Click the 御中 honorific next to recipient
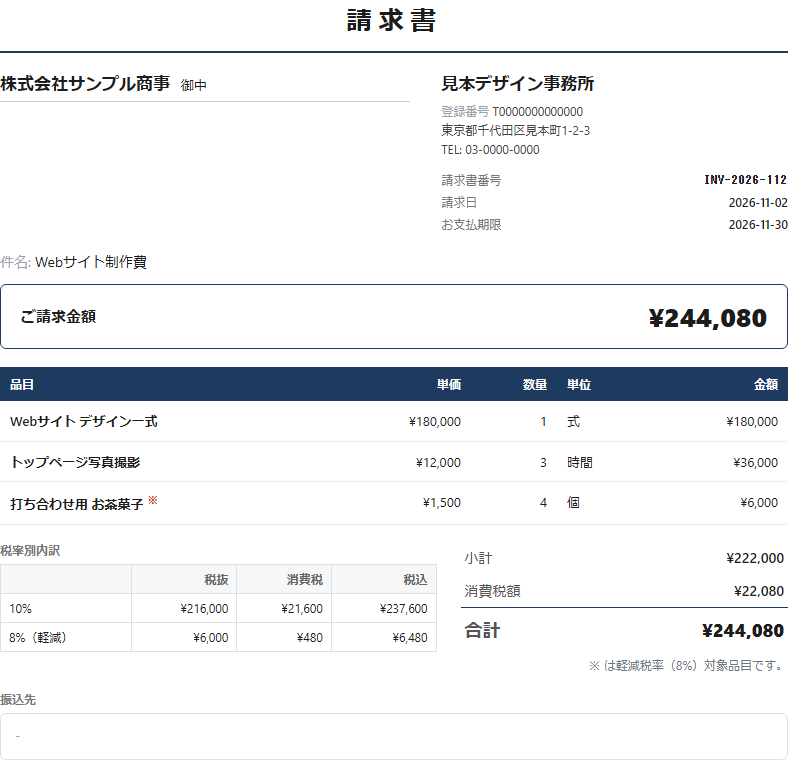Viewport: 788px width, 760px height. [193, 85]
